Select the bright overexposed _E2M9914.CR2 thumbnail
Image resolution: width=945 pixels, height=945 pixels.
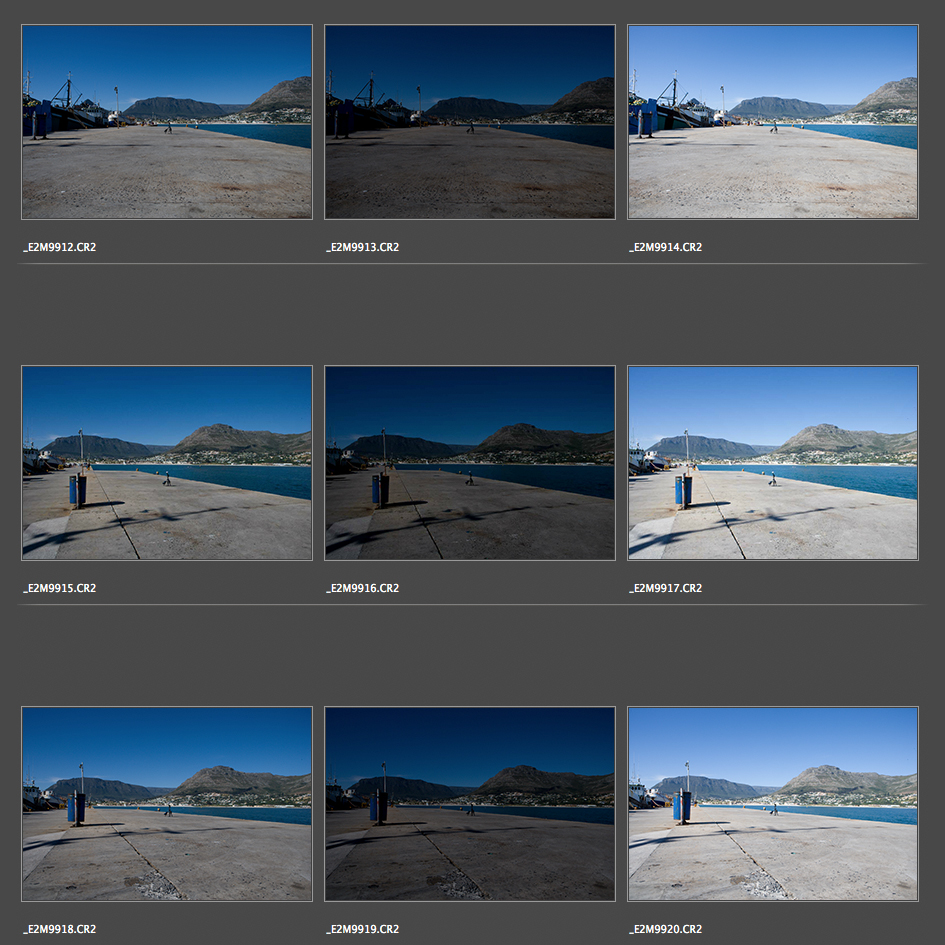coord(772,122)
